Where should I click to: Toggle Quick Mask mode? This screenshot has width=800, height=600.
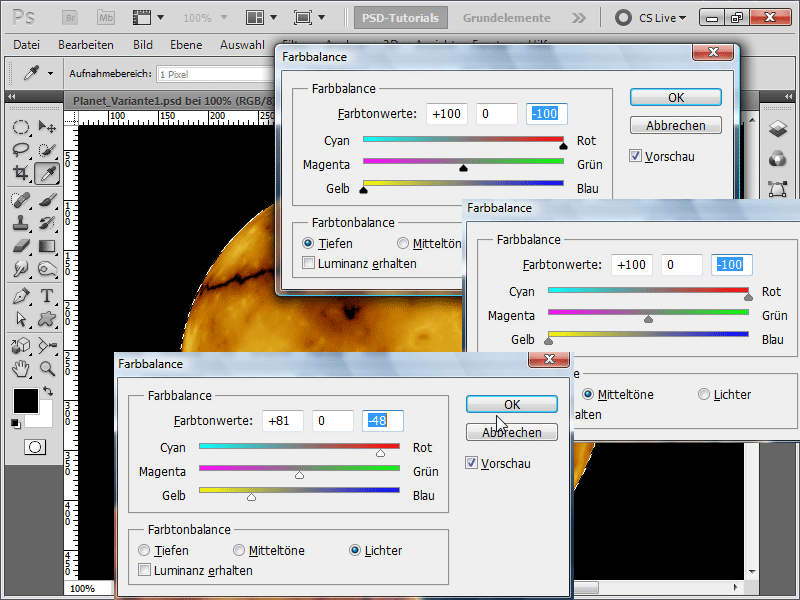point(35,447)
